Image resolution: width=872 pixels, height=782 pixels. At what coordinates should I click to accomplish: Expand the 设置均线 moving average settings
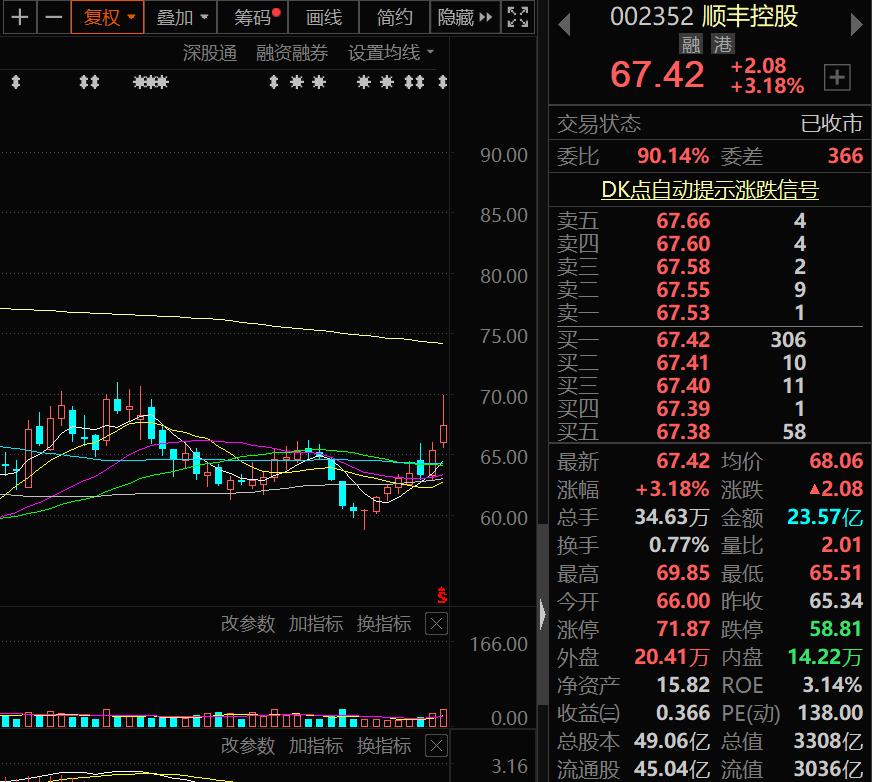coord(384,53)
